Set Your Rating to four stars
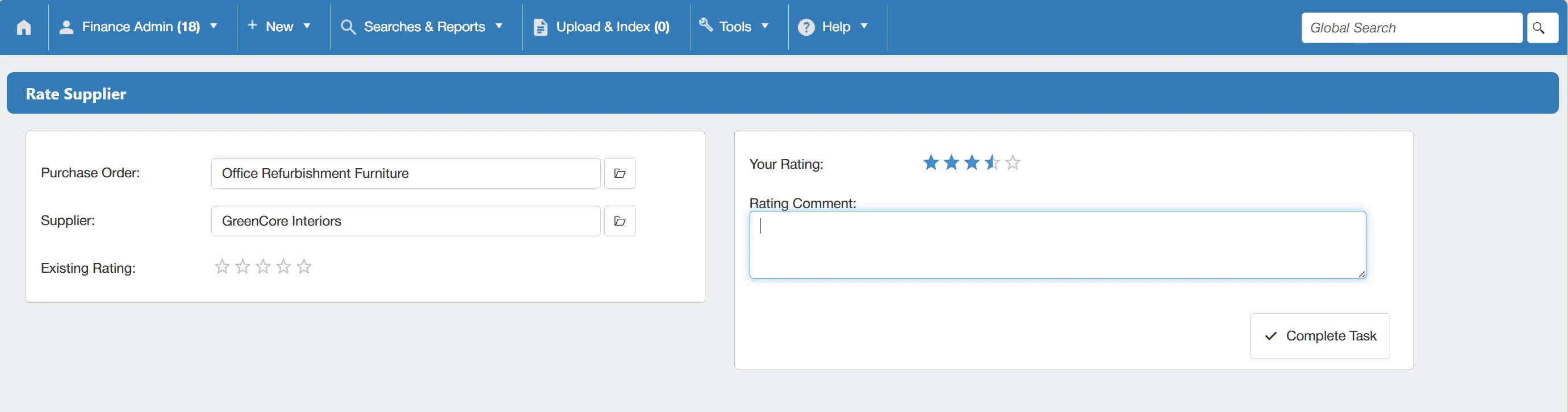Viewport: 1568px width, 412px height. pyautogui.click(x=992, y=163)
